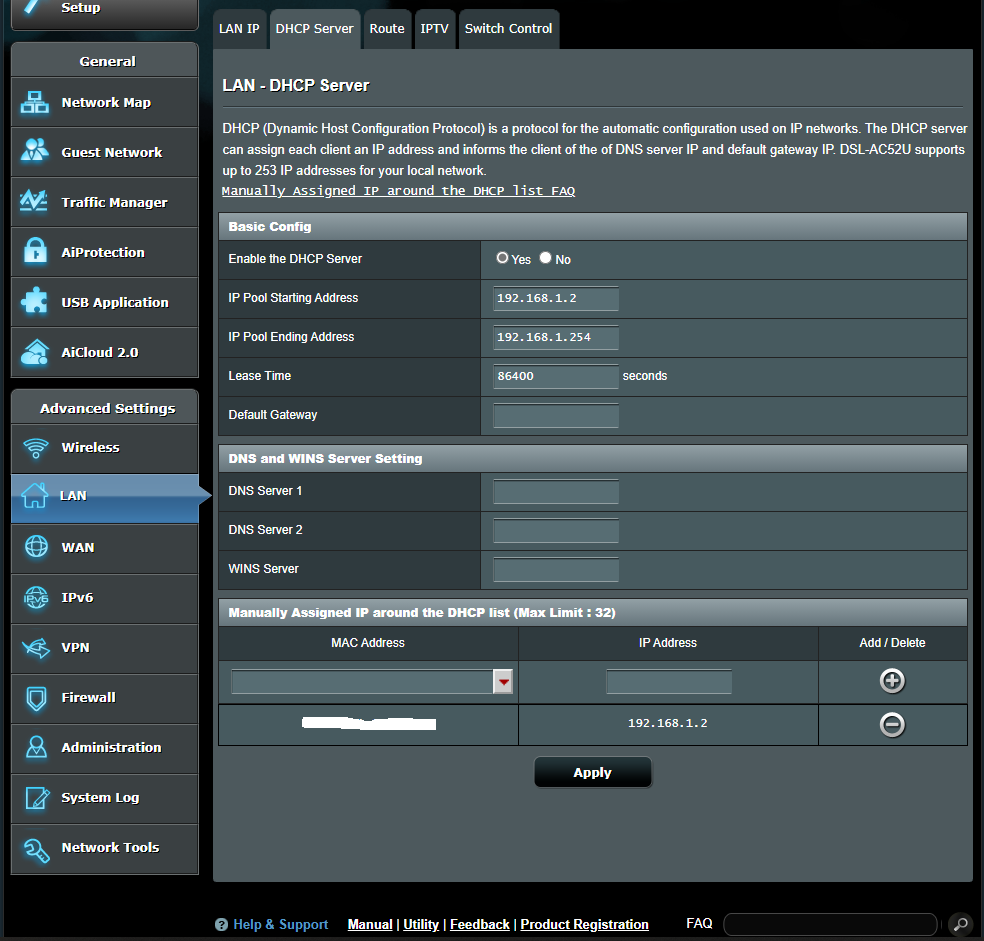Image resolution: width=984 pixels, height=941 pixels.
Task: Delete the 192.168.1.2 assigned entry
Action: tap(892, 725)
